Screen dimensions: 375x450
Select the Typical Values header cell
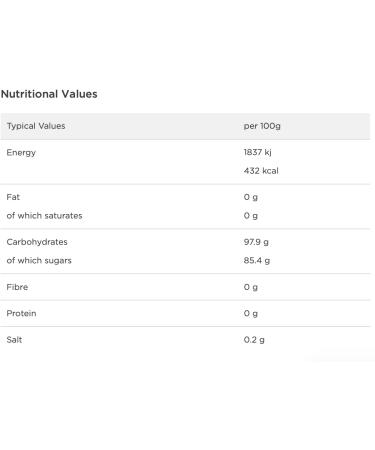[x=36, y=126]
